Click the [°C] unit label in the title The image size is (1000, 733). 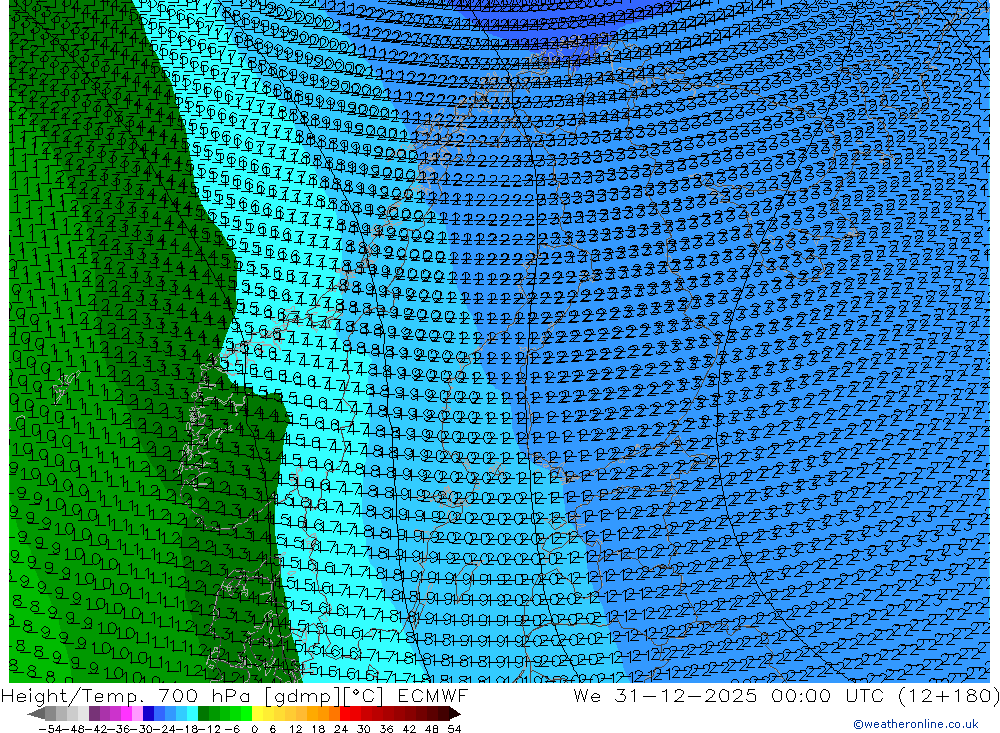click(x=364, y=696)
